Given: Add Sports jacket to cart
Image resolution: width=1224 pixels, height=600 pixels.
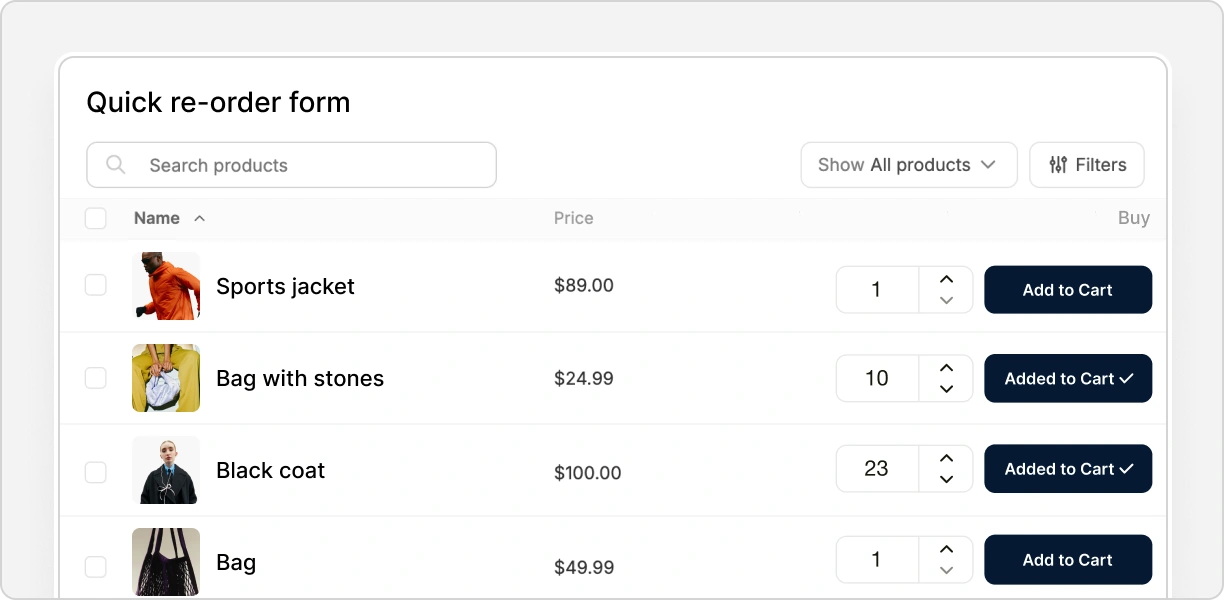Looking at the screenshot, I should (1067, 290).
